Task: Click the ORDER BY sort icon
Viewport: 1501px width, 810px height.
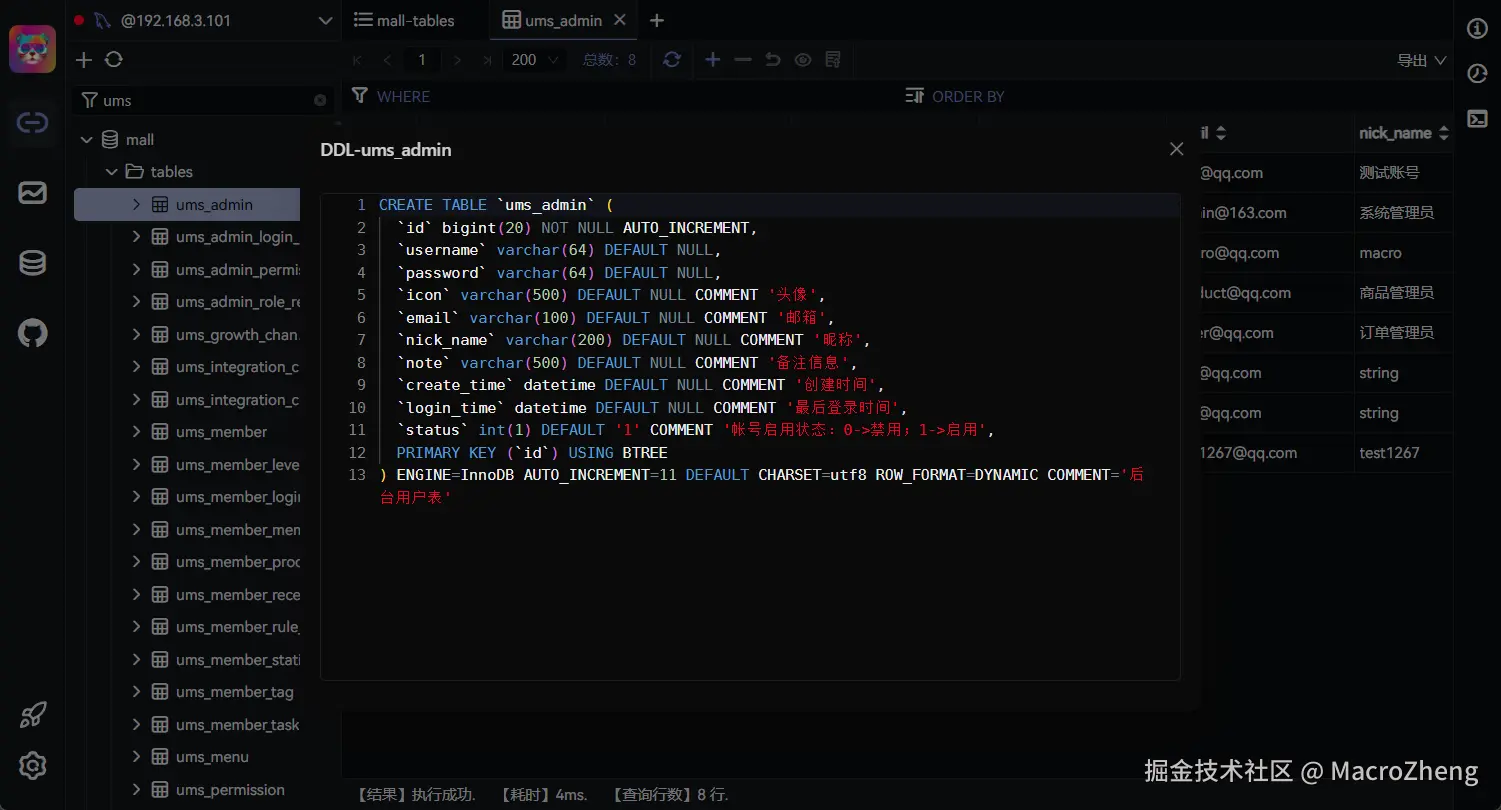Action: [x=915, y=96]
